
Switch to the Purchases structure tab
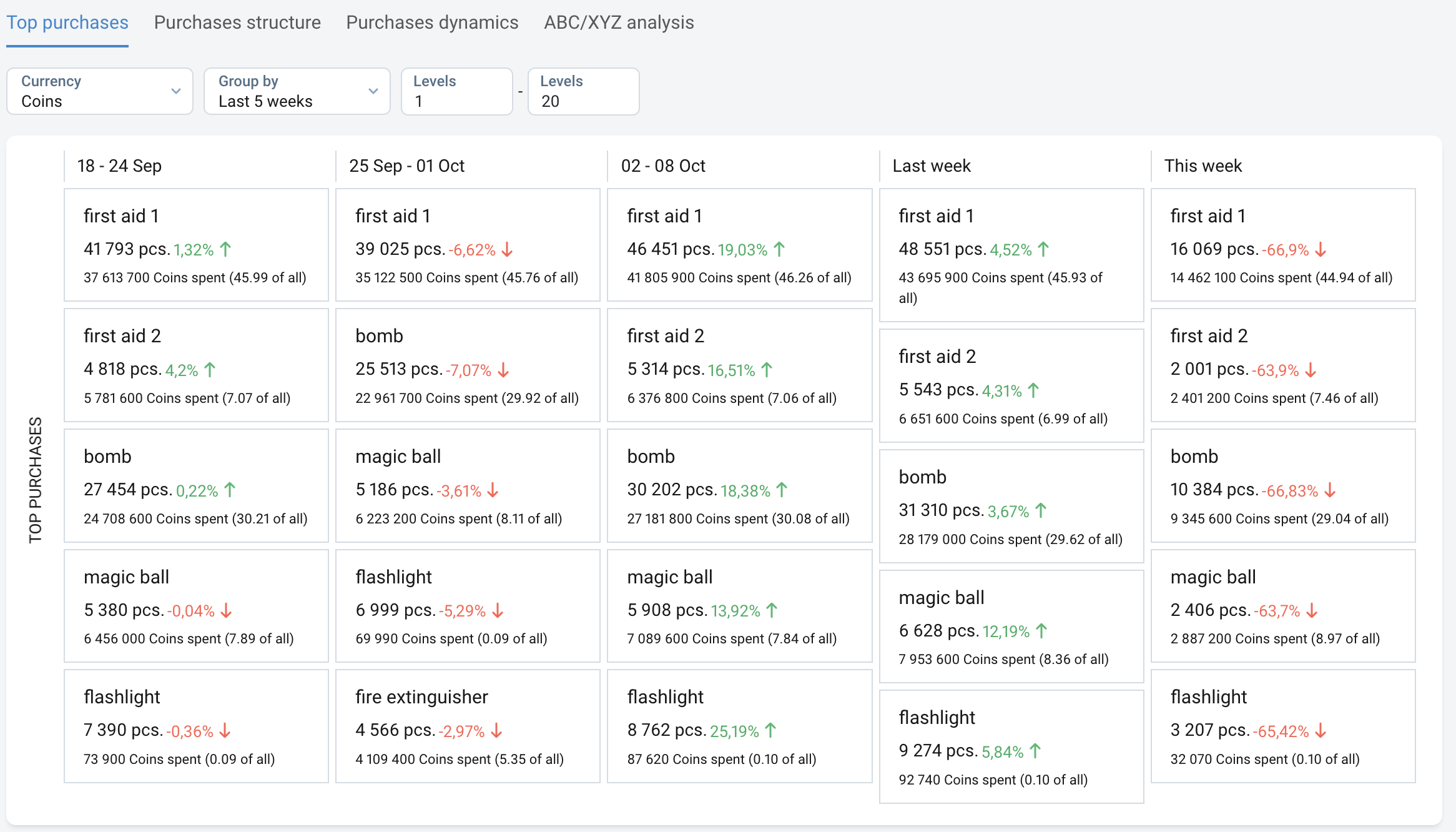[237, 22]
